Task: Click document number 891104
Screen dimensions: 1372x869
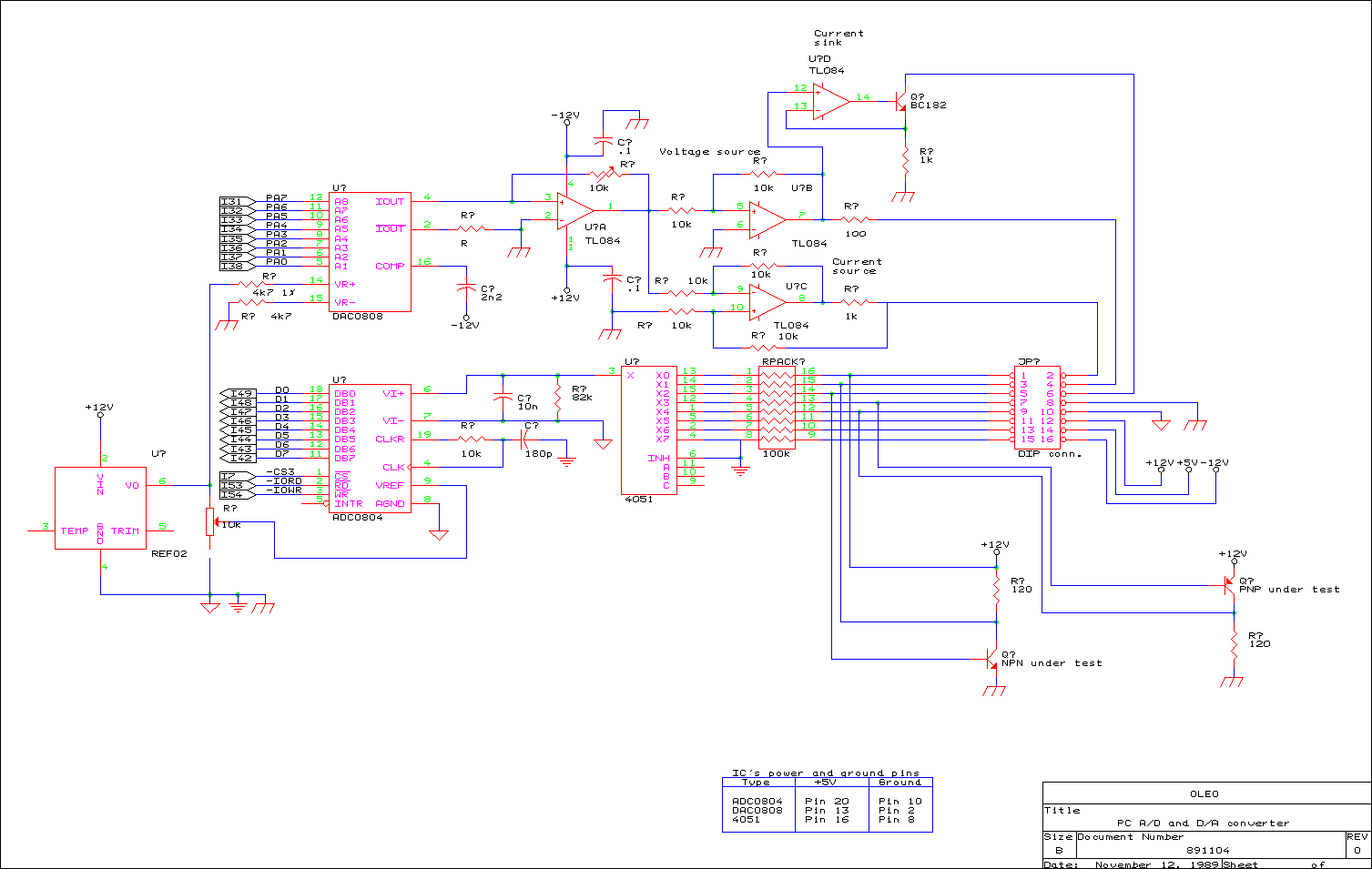Action: coord(1207,850)
